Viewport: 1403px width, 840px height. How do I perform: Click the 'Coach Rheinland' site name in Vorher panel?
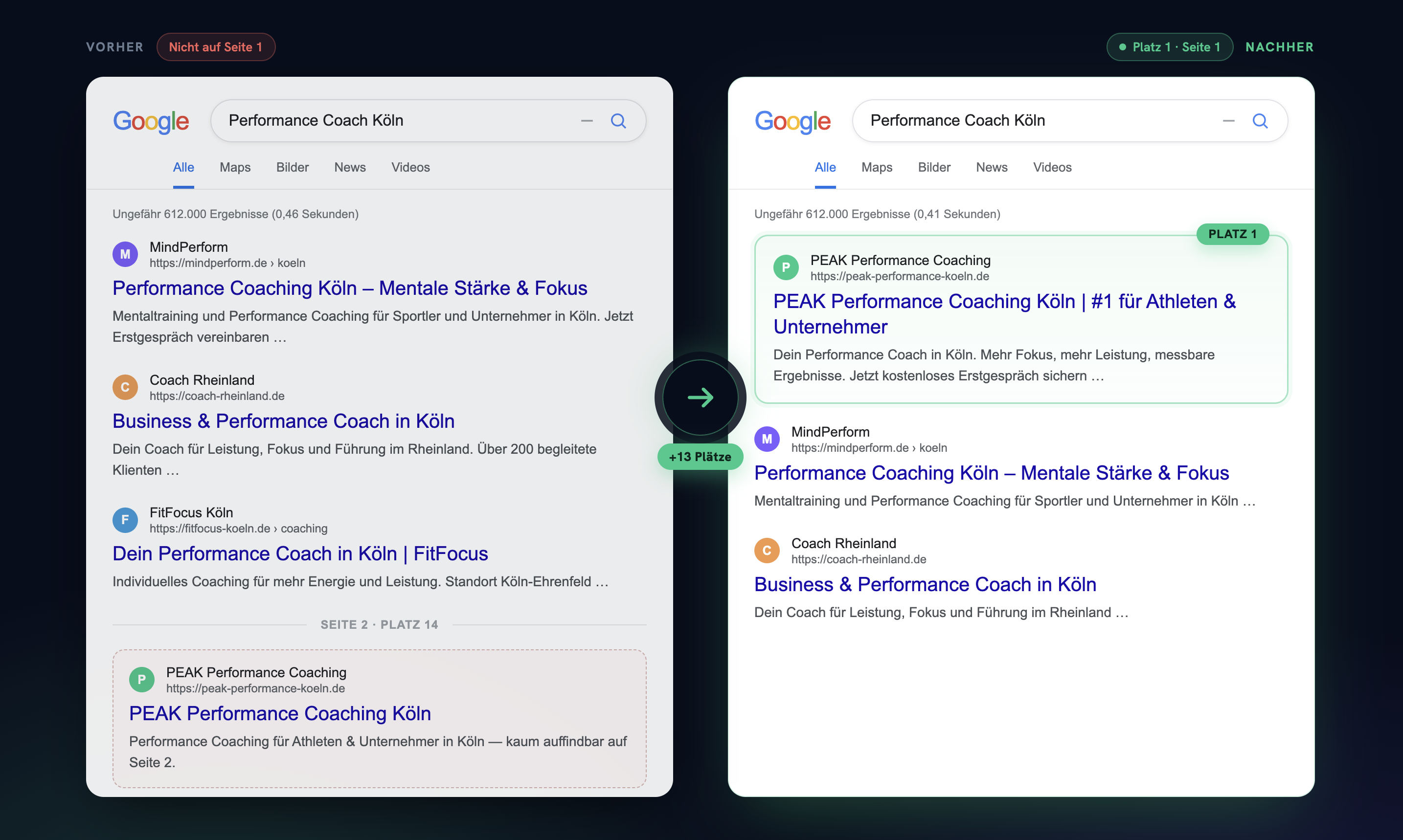tap(202, 380)
